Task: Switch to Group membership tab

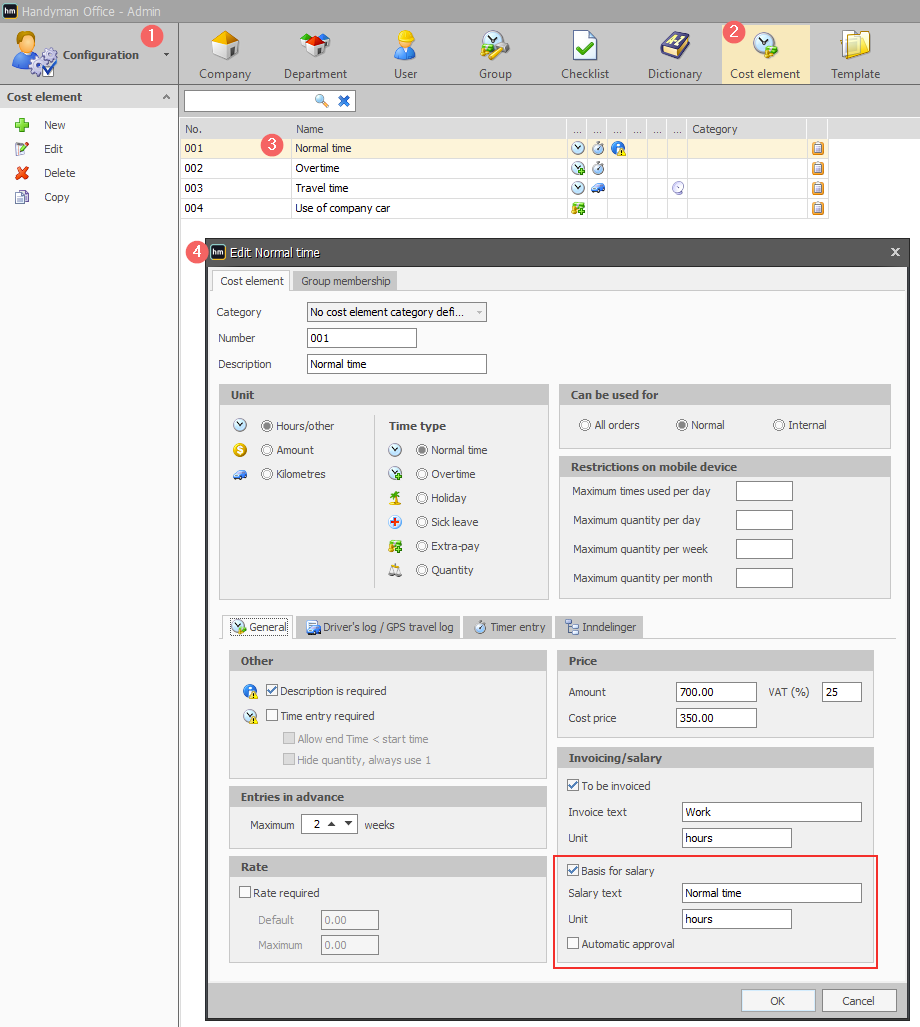Action: [x=345, y=281]
